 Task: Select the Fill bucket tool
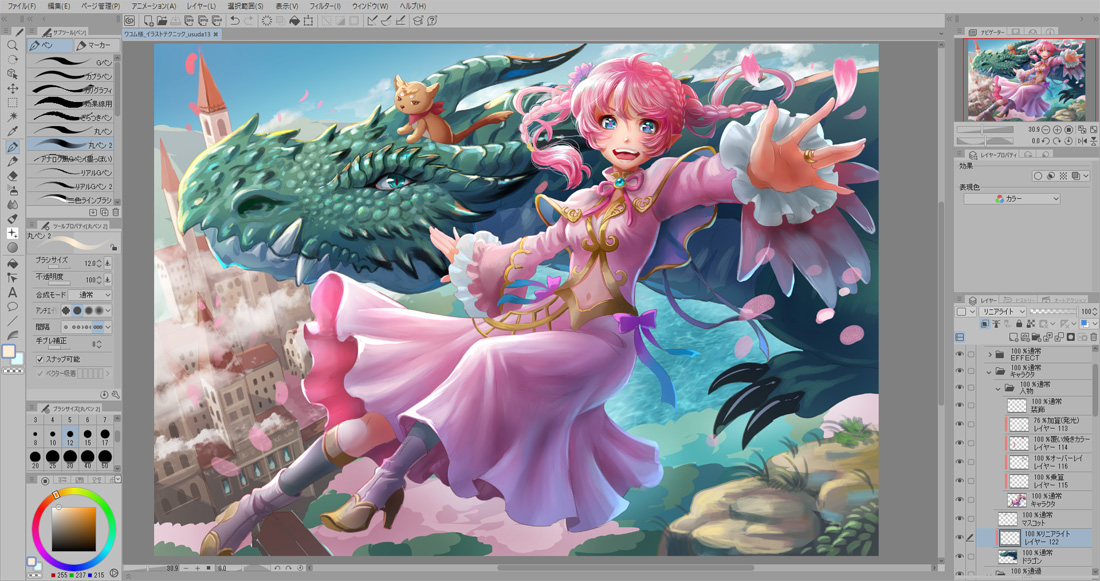pos(13,219)
